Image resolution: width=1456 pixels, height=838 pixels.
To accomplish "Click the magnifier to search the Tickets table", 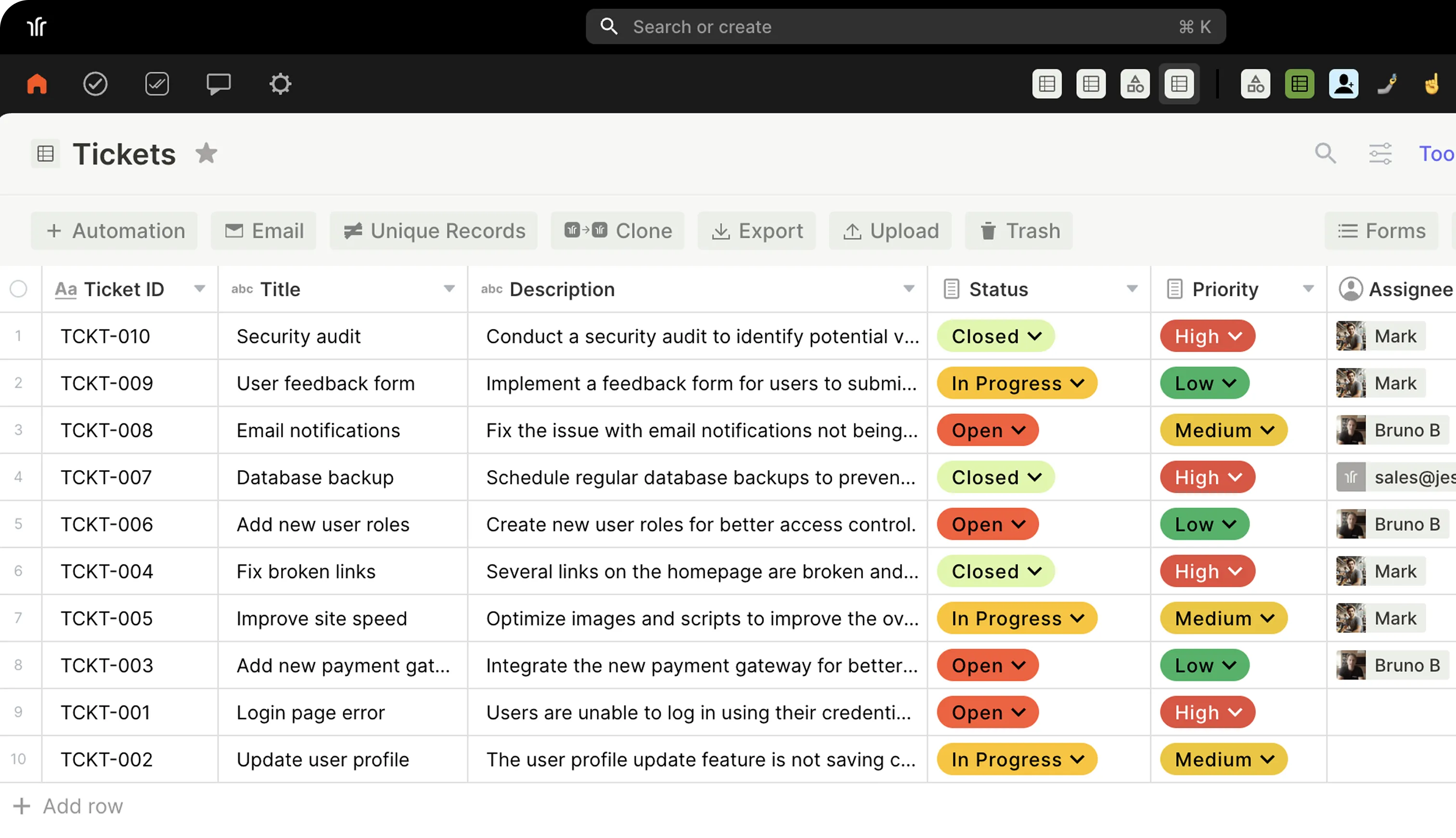I will 1326,154.
